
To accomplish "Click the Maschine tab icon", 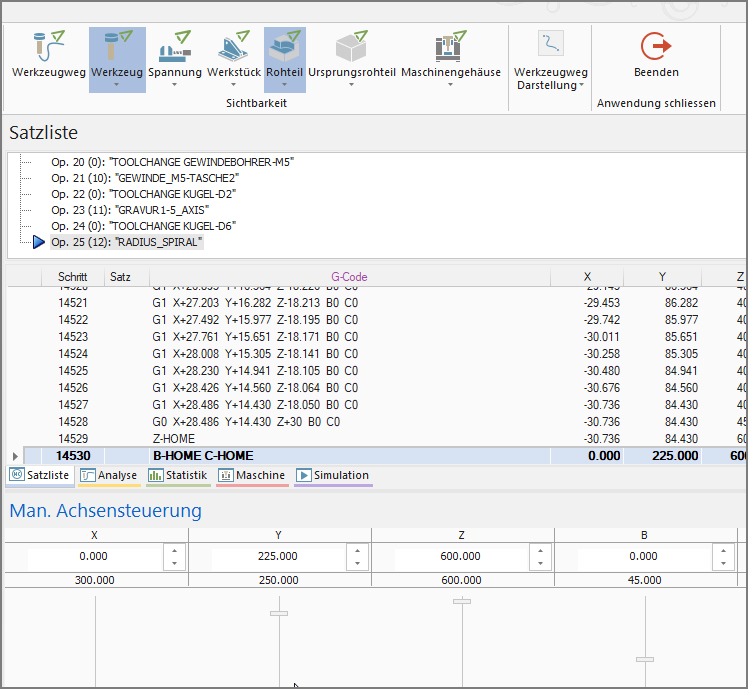I will (x=226, y=475).
